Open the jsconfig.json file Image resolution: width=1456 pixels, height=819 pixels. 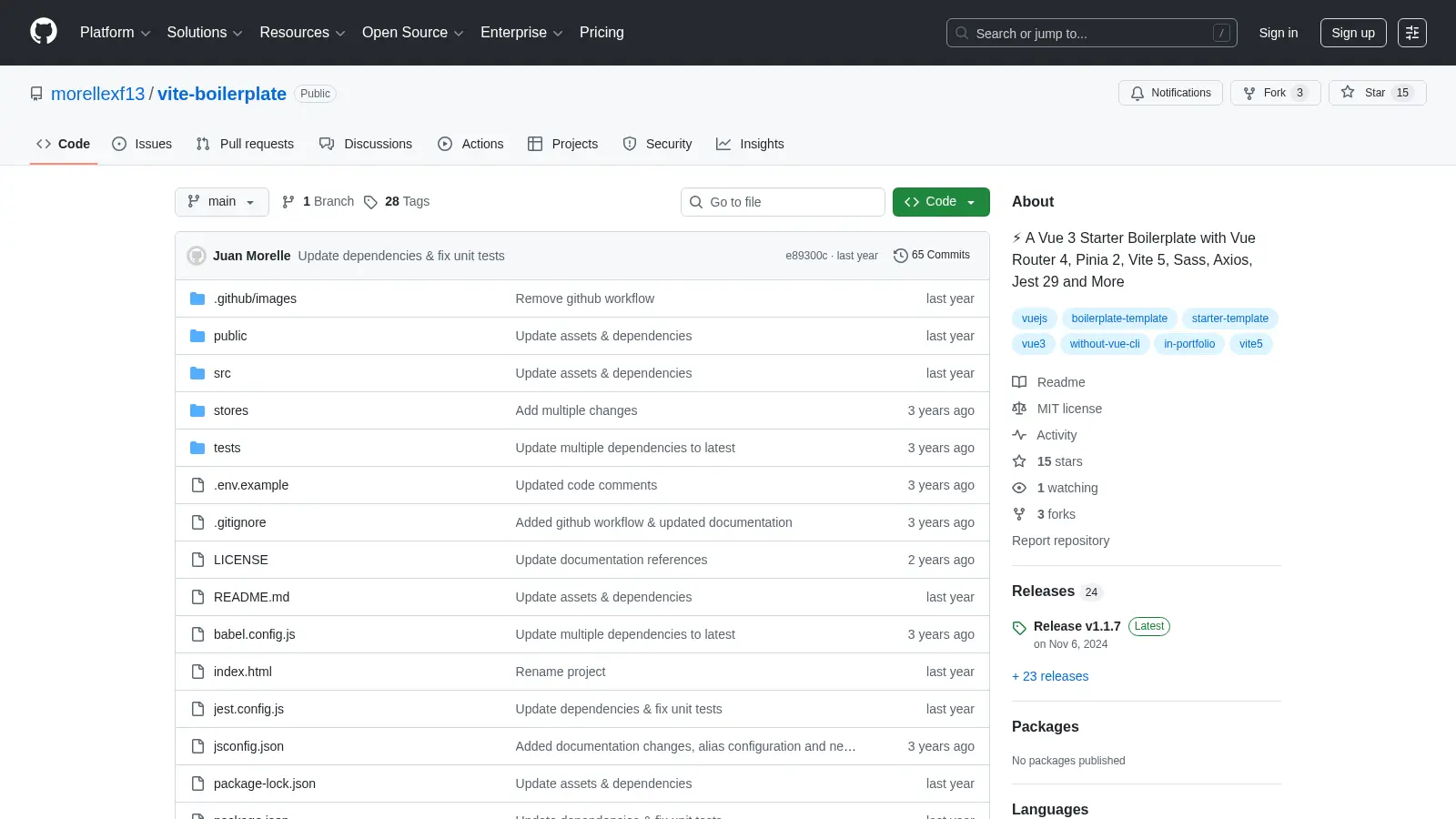pos(248,746)
